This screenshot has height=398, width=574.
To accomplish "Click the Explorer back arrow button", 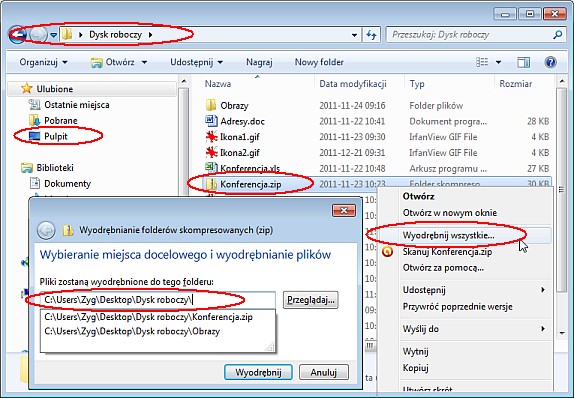I will (x=18, y=35).
